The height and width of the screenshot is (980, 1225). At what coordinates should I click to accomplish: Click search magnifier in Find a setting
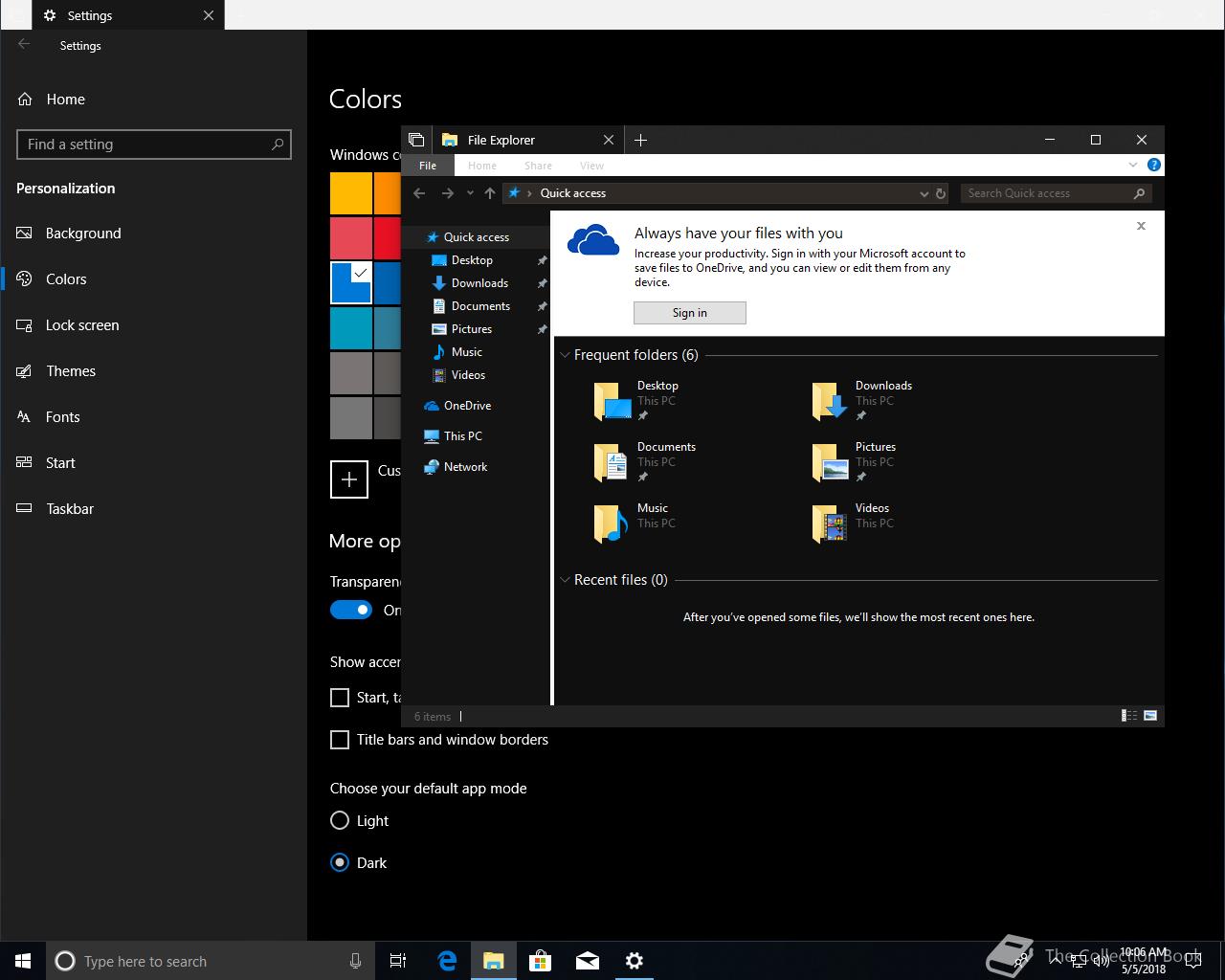tap(278, 145)
